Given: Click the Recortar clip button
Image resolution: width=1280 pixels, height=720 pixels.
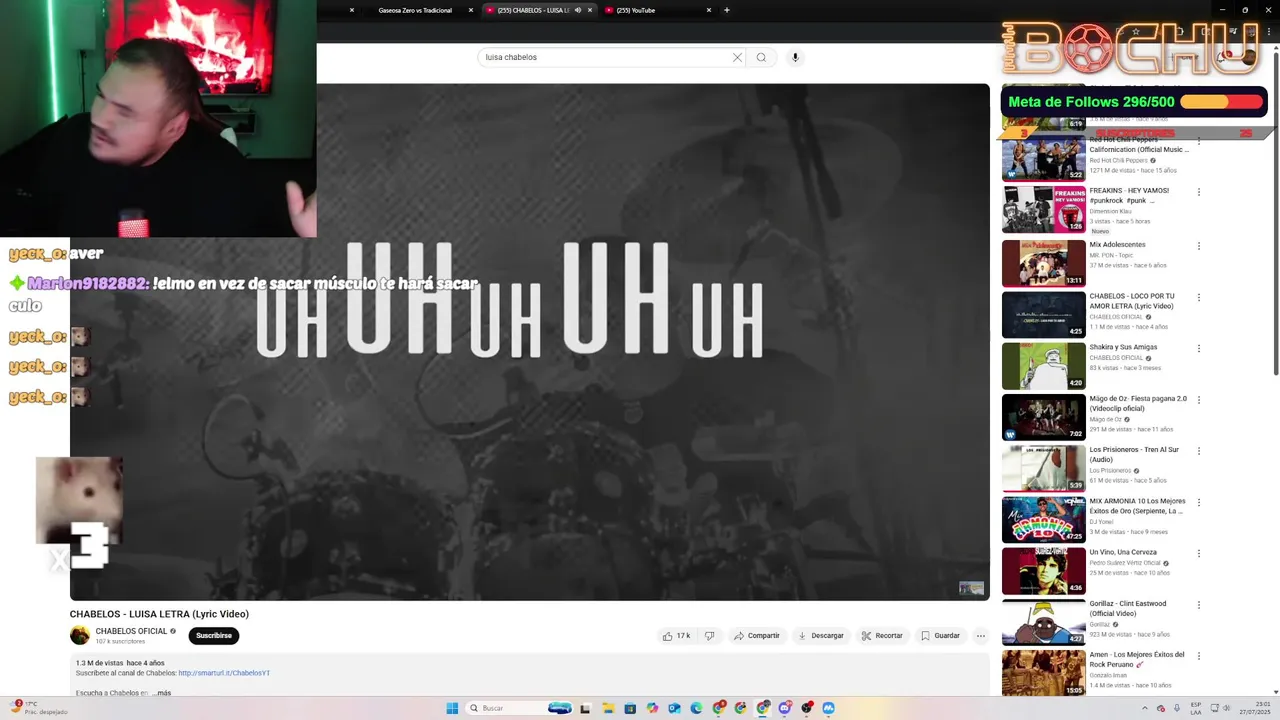Looking at the screenshot, I should pyautogui.click(x=882, y=636).
